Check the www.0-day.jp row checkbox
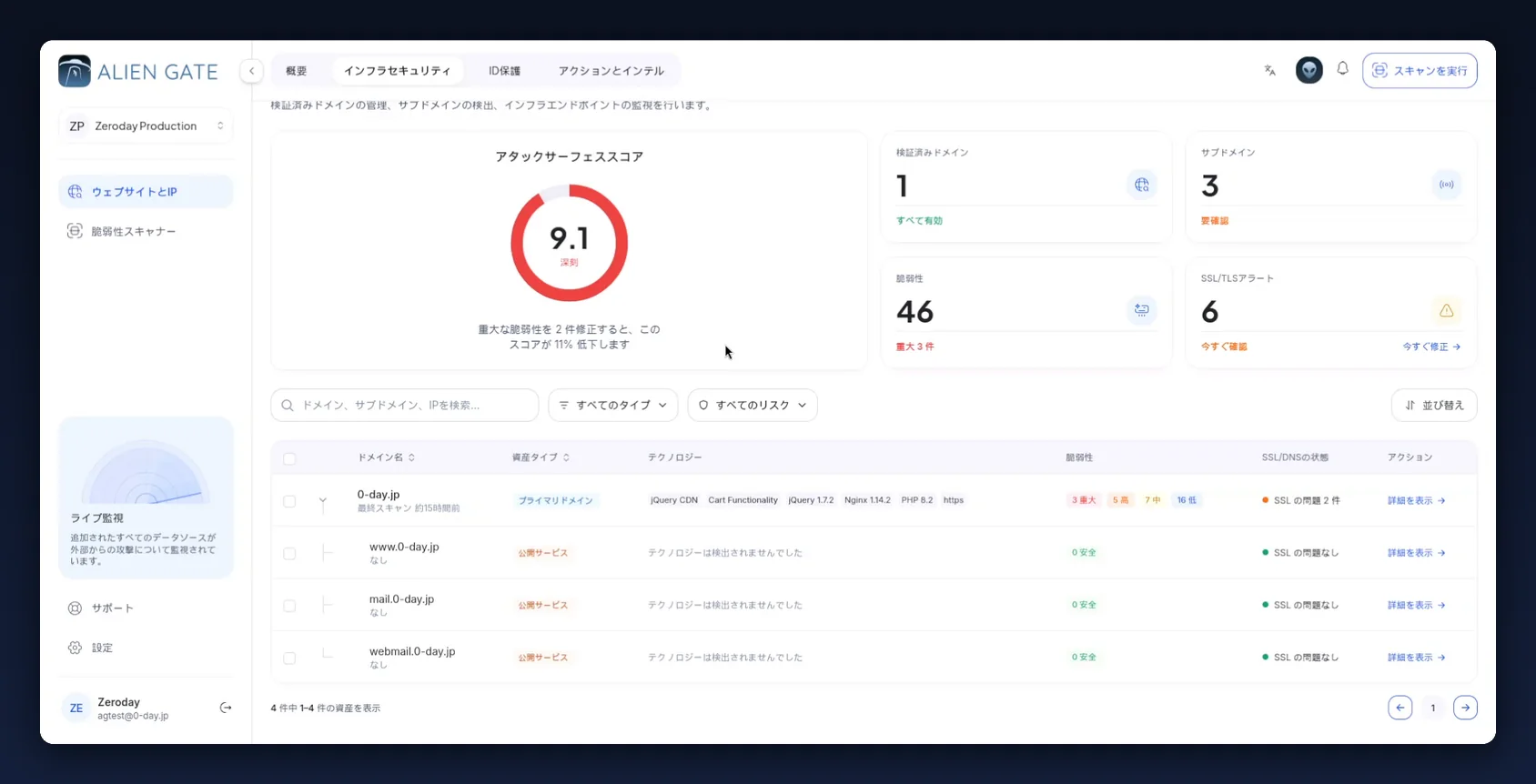This screenshot has width=1536, height=784. tap(289, 553)
